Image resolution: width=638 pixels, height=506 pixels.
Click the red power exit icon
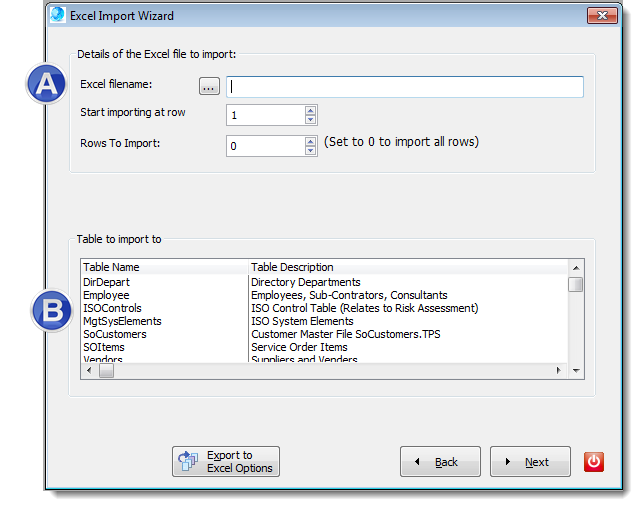click(594, 461)
